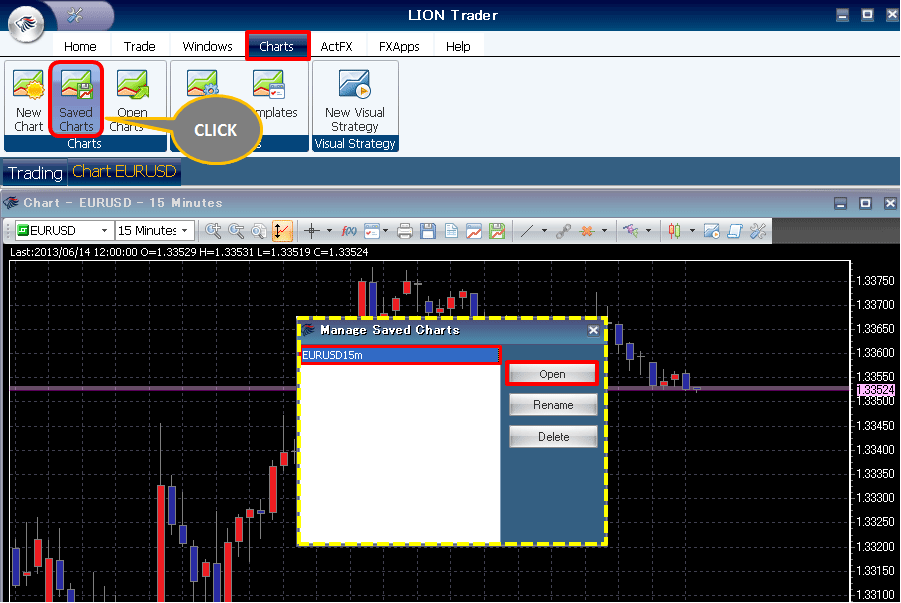Click the blue floppy disk save icon
This screenshot has width=901, height=603.
[428, 231]
